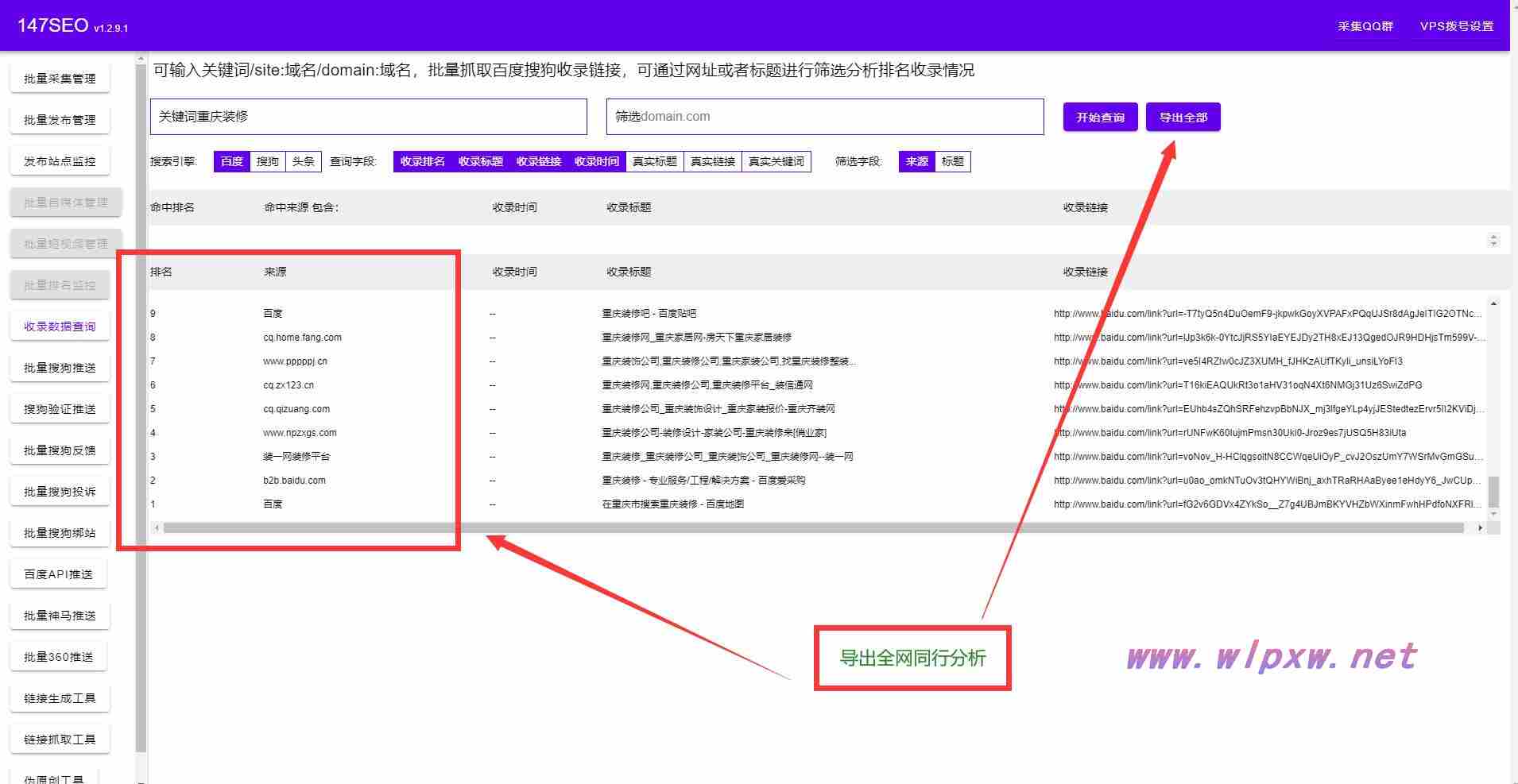Select 标题 as the filter field

[x=953, y=161]
